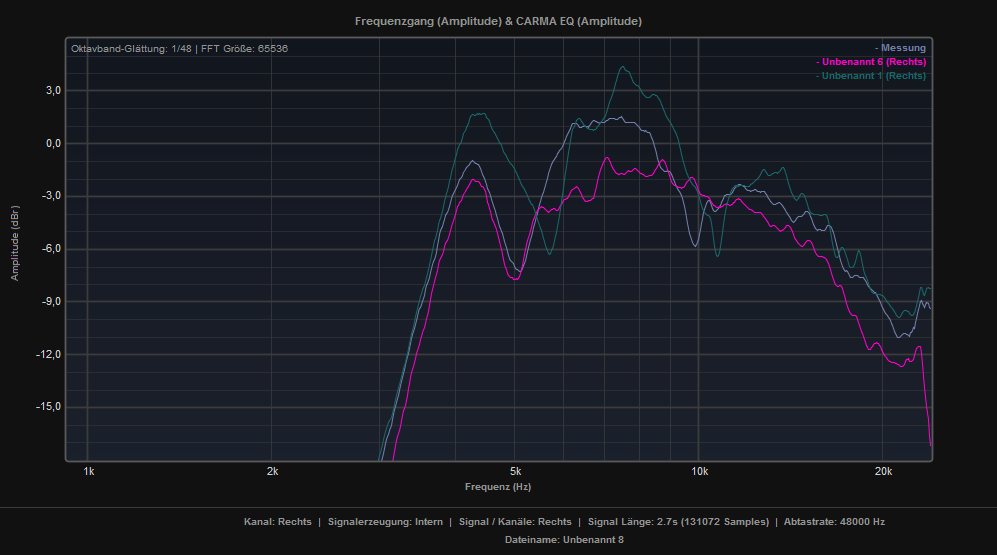Click the 10k frequency axis label
This screenshot has width=997, height=555.
point(698,471)
